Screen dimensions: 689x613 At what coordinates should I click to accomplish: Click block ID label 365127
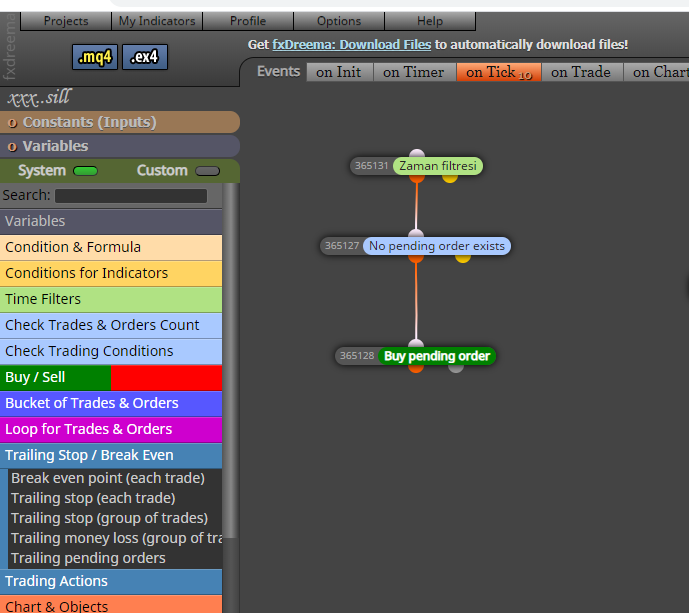pos(342,246)
